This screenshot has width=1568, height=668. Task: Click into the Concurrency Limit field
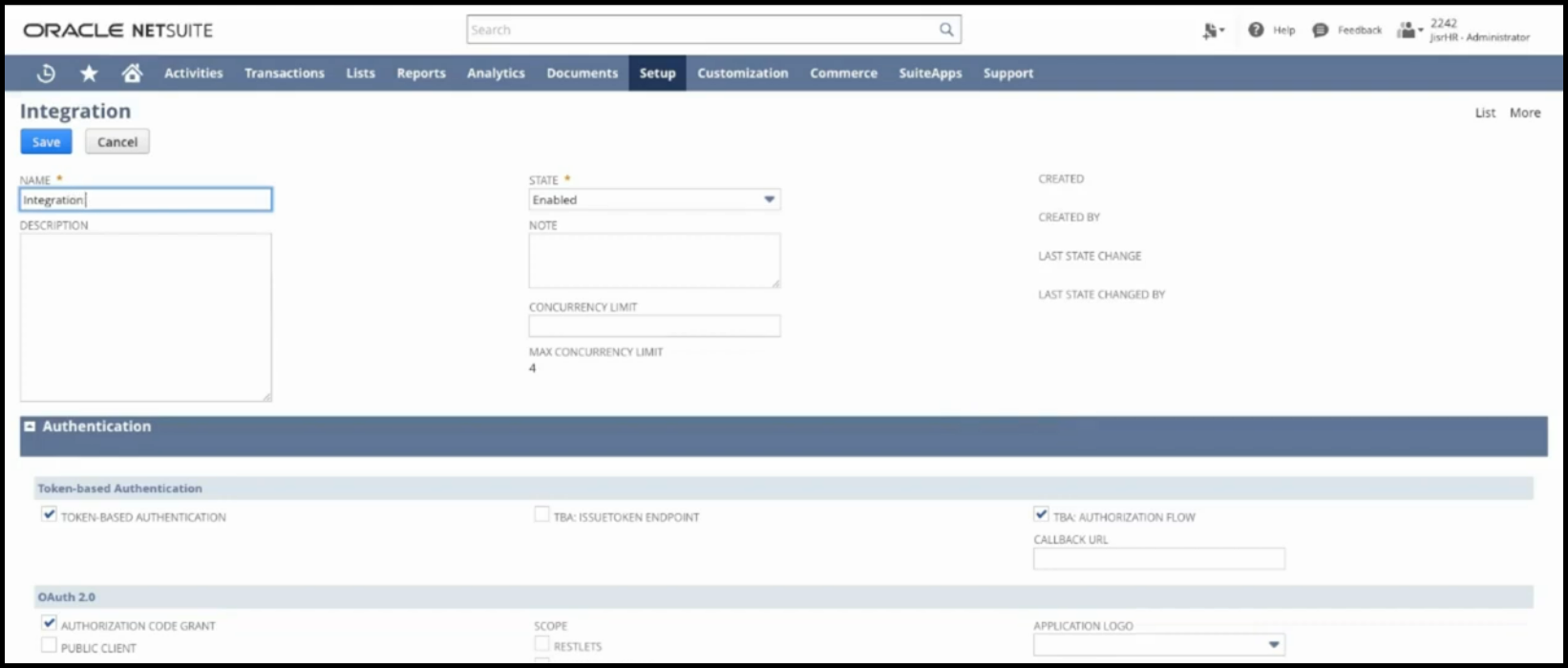pos(654,326)
